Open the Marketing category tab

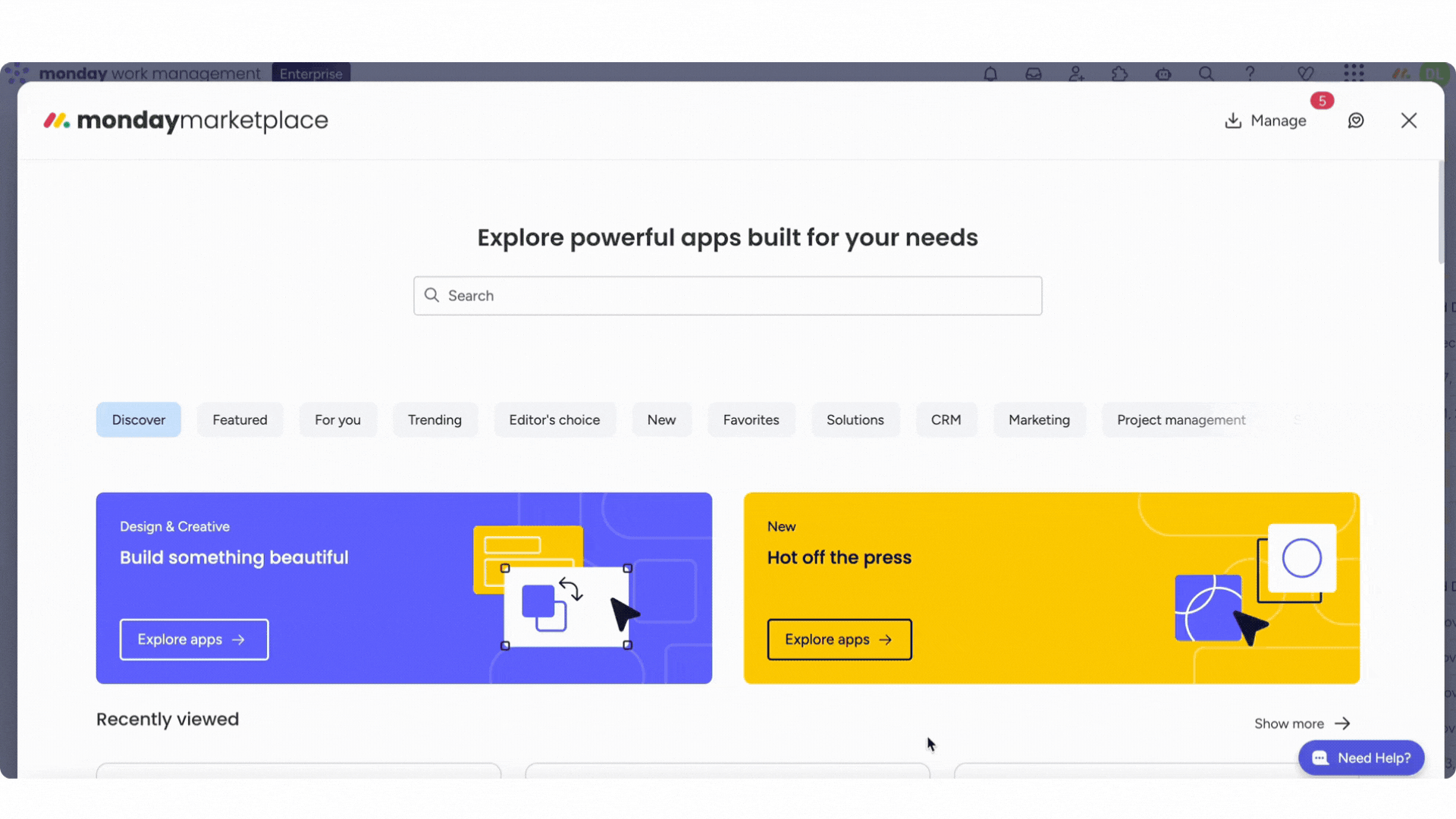(1039, 420)
